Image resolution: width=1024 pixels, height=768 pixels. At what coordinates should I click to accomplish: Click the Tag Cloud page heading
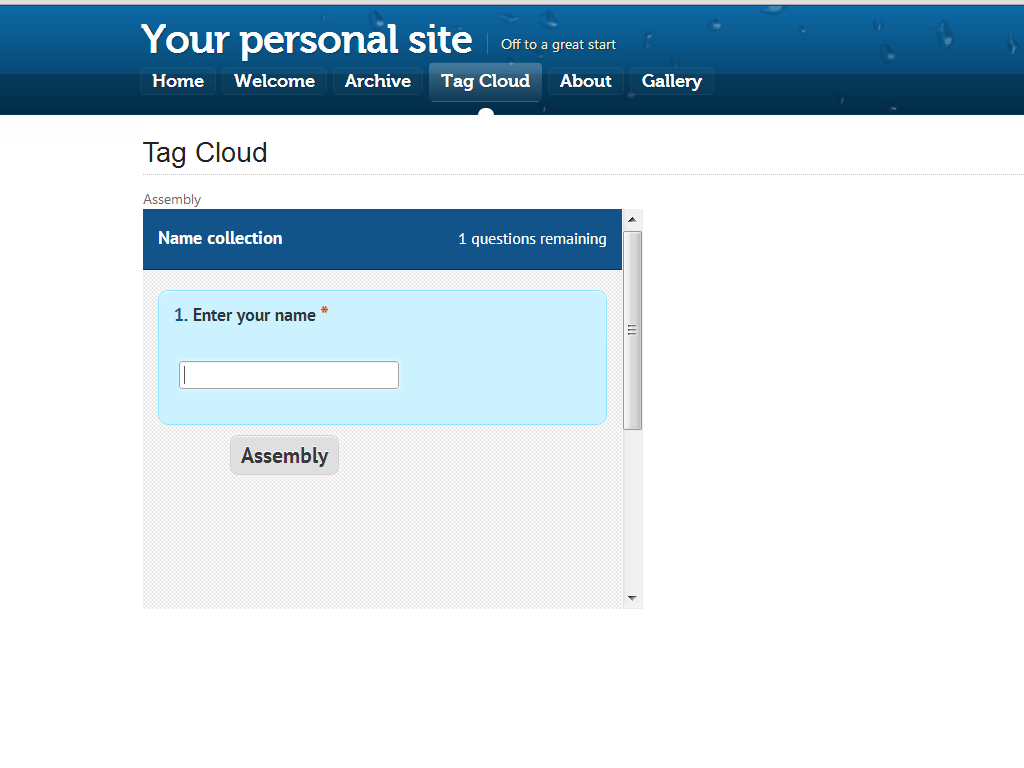tap(205, 153)
